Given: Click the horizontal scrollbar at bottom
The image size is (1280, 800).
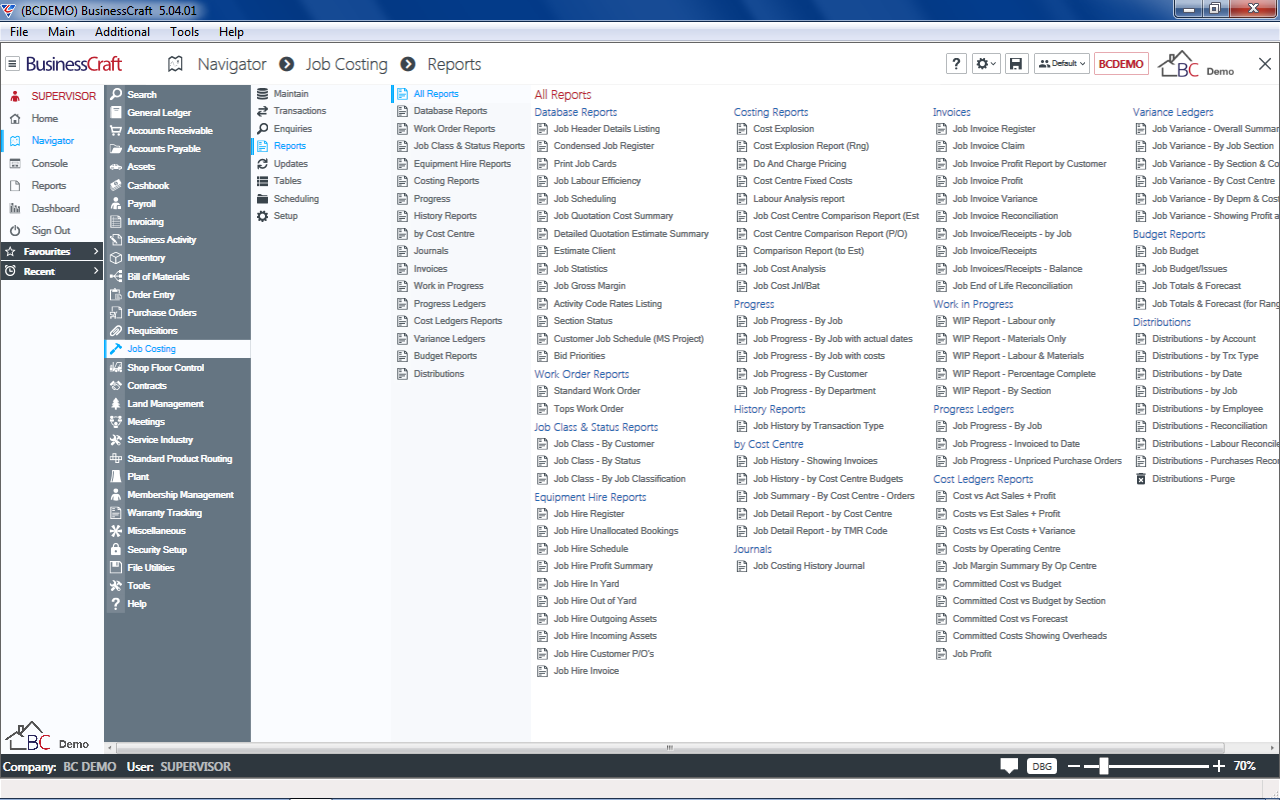Looking at the screenshot, I should click(x=670, y=747).
